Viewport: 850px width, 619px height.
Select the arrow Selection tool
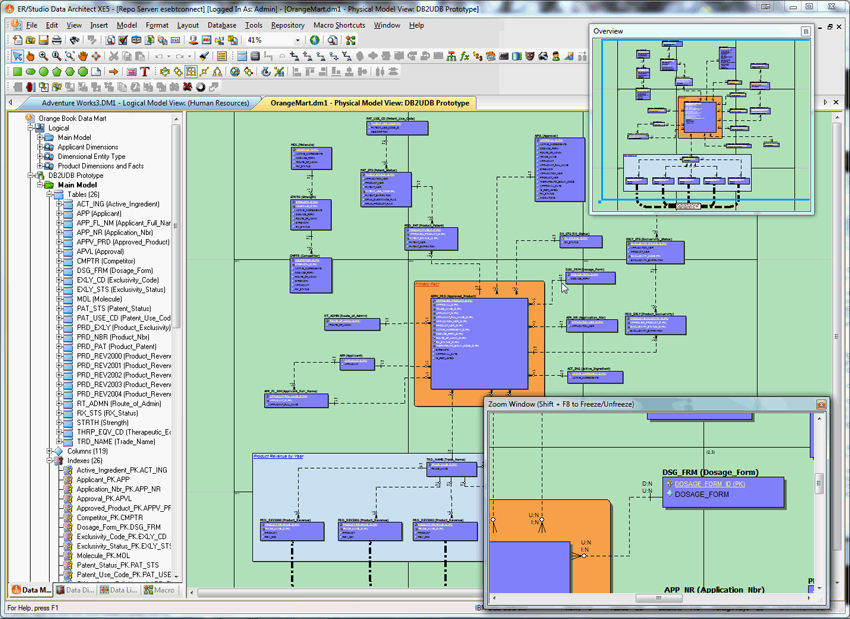tap(17, 56)
